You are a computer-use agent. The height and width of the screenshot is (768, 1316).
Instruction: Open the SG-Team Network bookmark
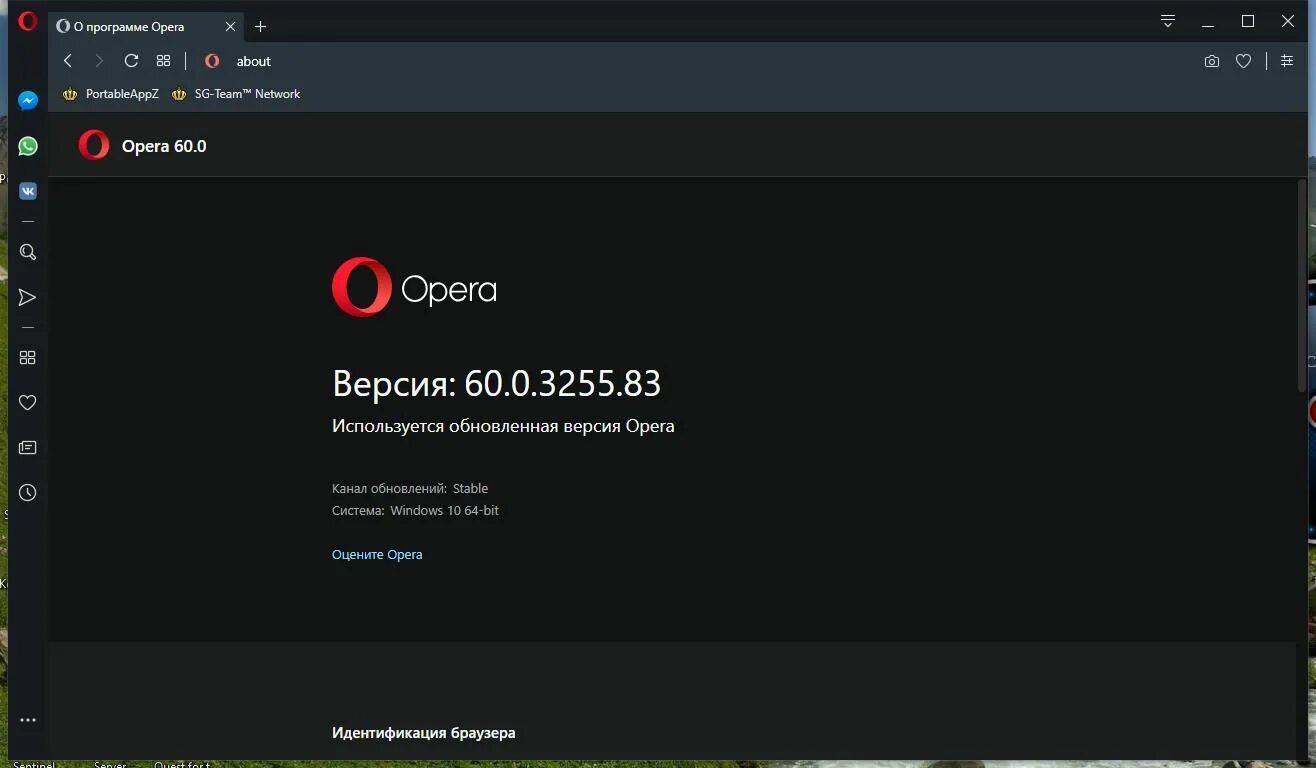click(236, 94)
